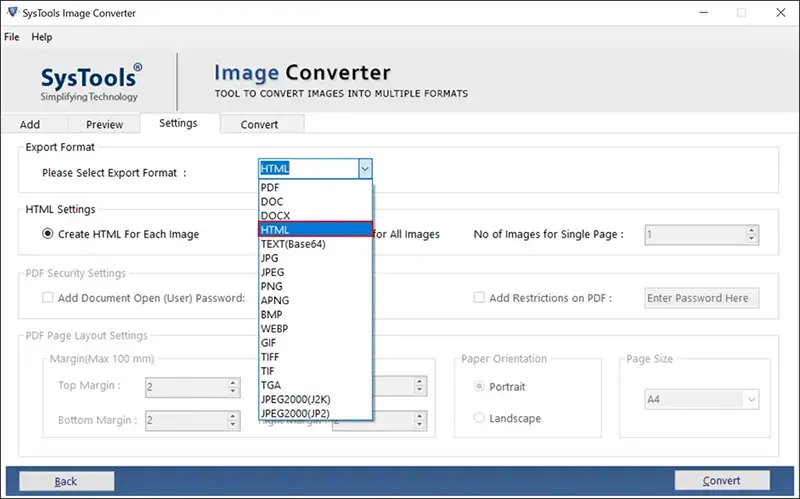Open the A4 Page Size dropdown
The height and width of the screenshot is (499, 800).
tap(702, 400)
